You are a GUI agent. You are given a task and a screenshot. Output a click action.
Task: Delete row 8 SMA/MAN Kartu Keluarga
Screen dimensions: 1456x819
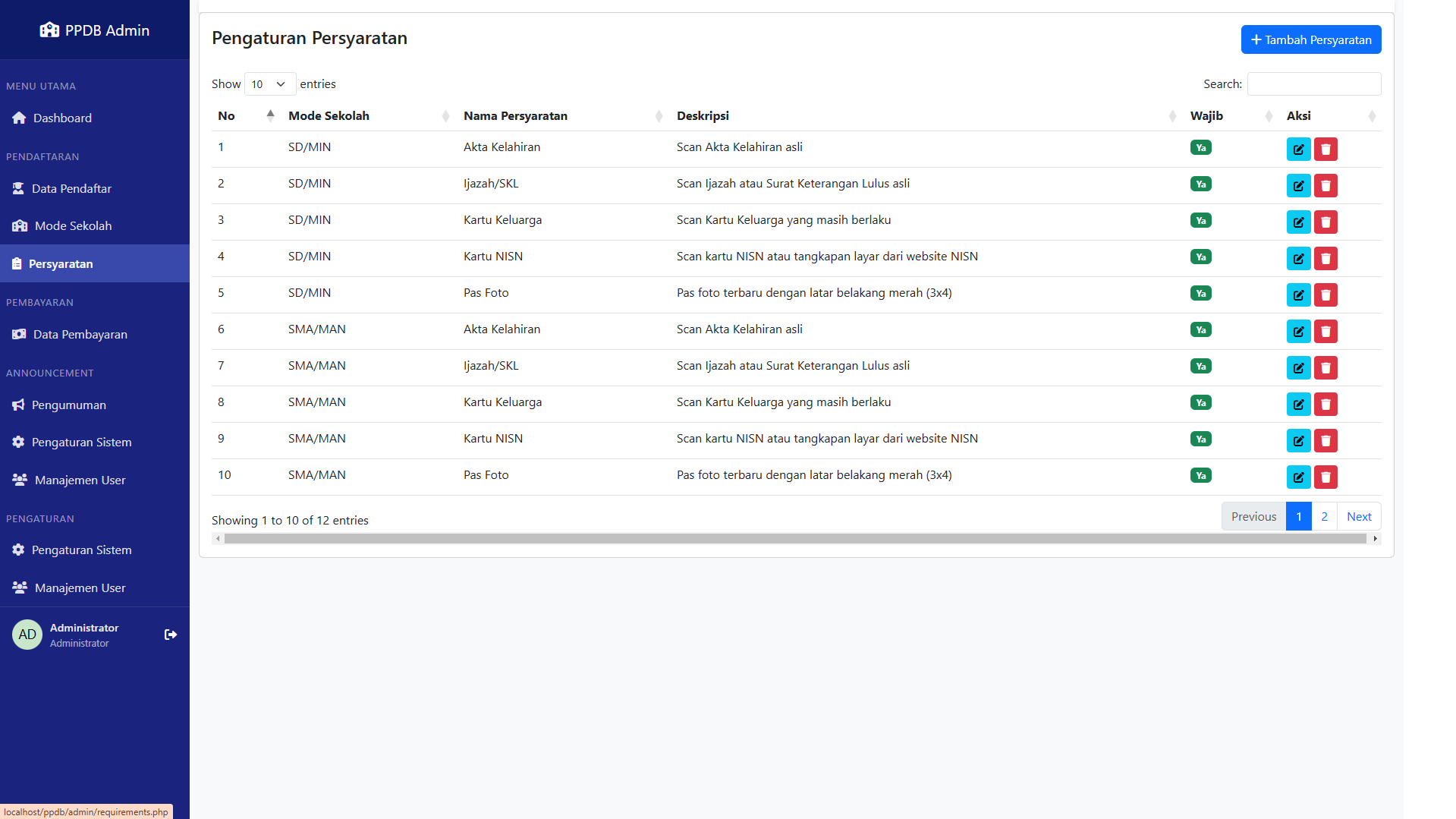(1325, 405)
